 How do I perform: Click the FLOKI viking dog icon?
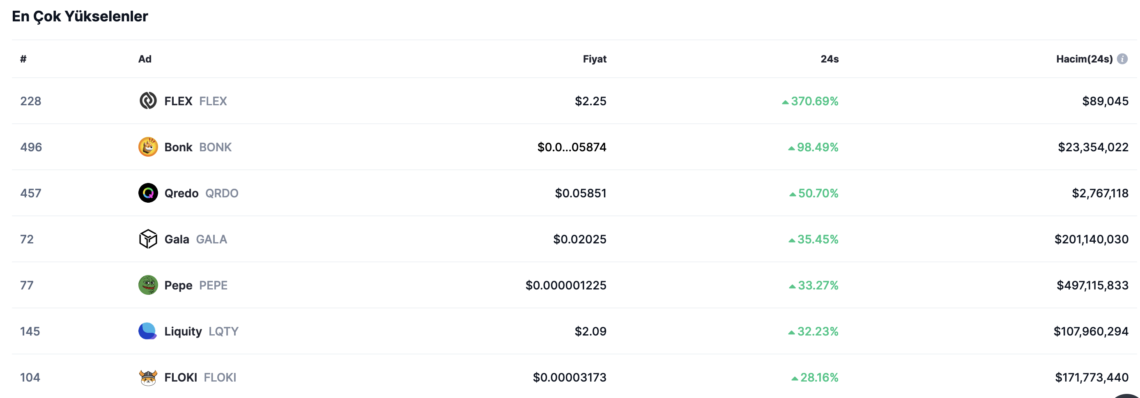click(x=148, y=378)
